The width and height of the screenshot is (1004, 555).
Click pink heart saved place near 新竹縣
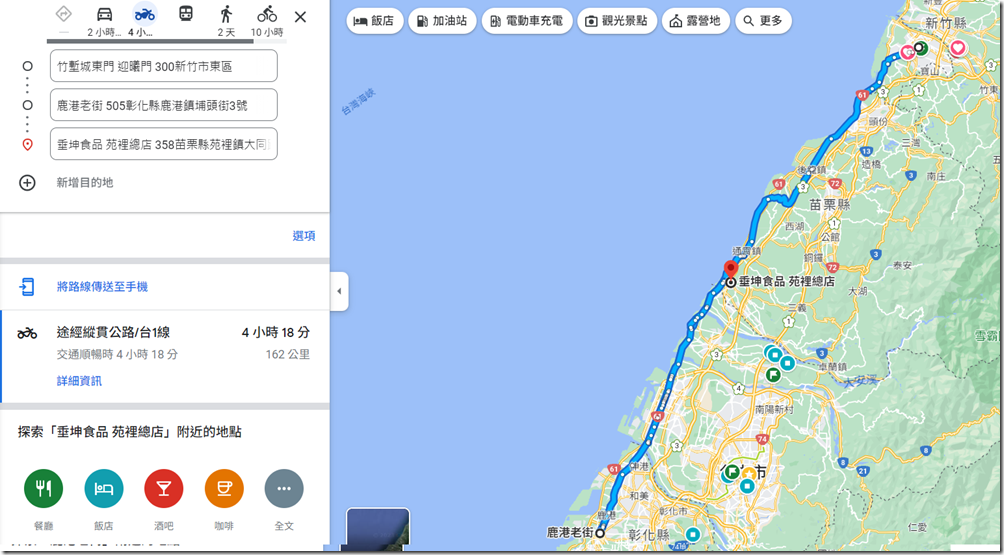[x=958, y=47]
